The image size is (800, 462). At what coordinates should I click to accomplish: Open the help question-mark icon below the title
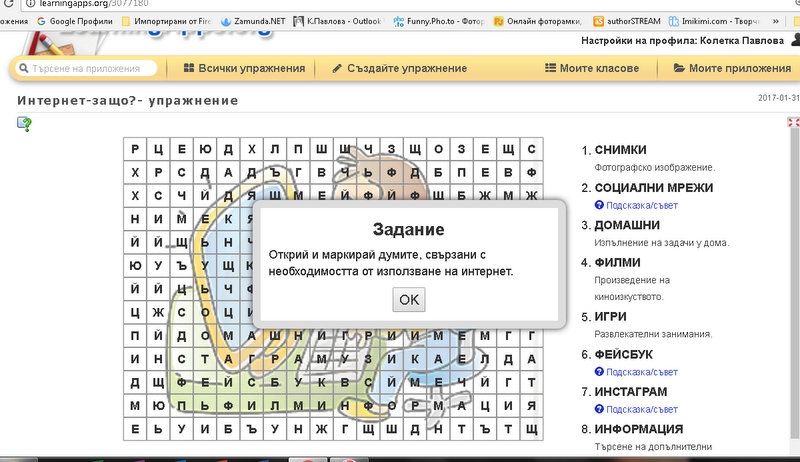point(24,124)
